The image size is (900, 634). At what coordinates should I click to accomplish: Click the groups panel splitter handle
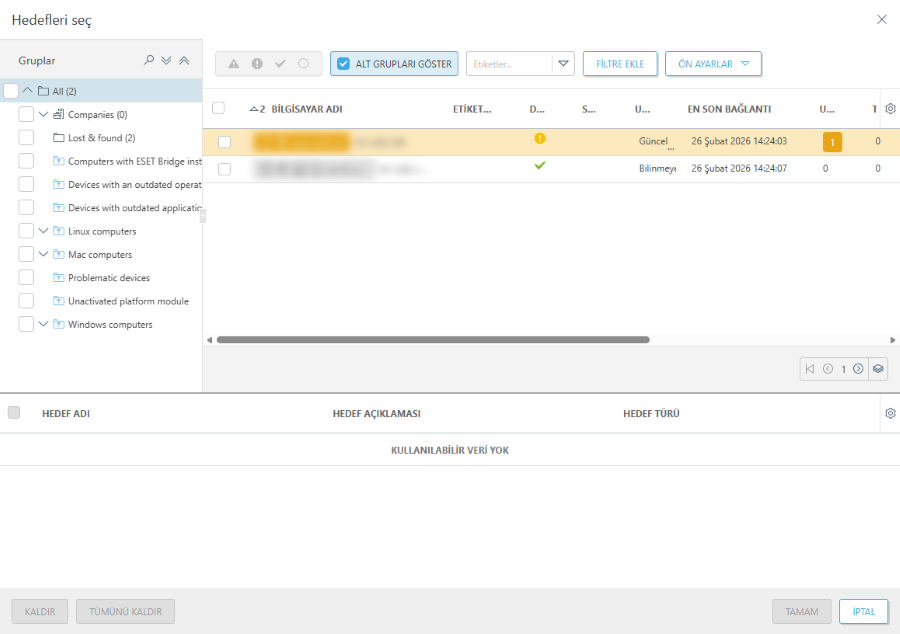coord(203,216)
